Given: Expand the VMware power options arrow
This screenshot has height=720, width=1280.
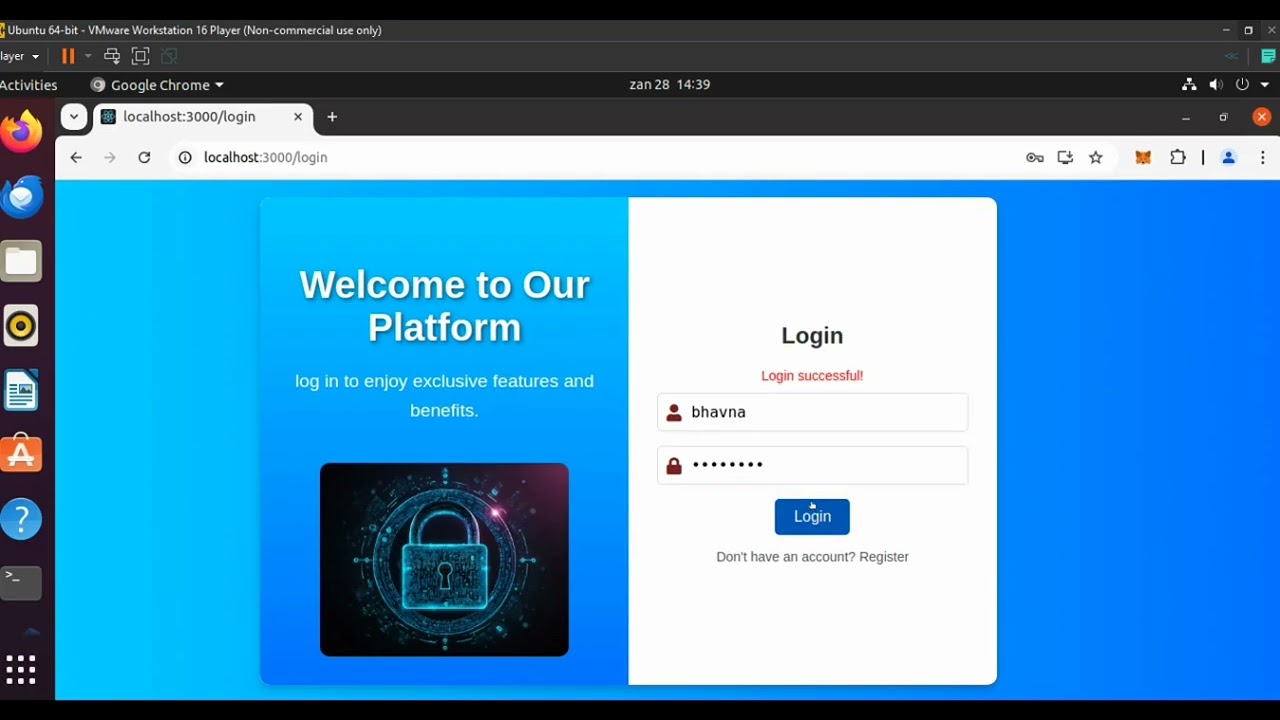Looking at the screenshot, I should pos(88,56).
